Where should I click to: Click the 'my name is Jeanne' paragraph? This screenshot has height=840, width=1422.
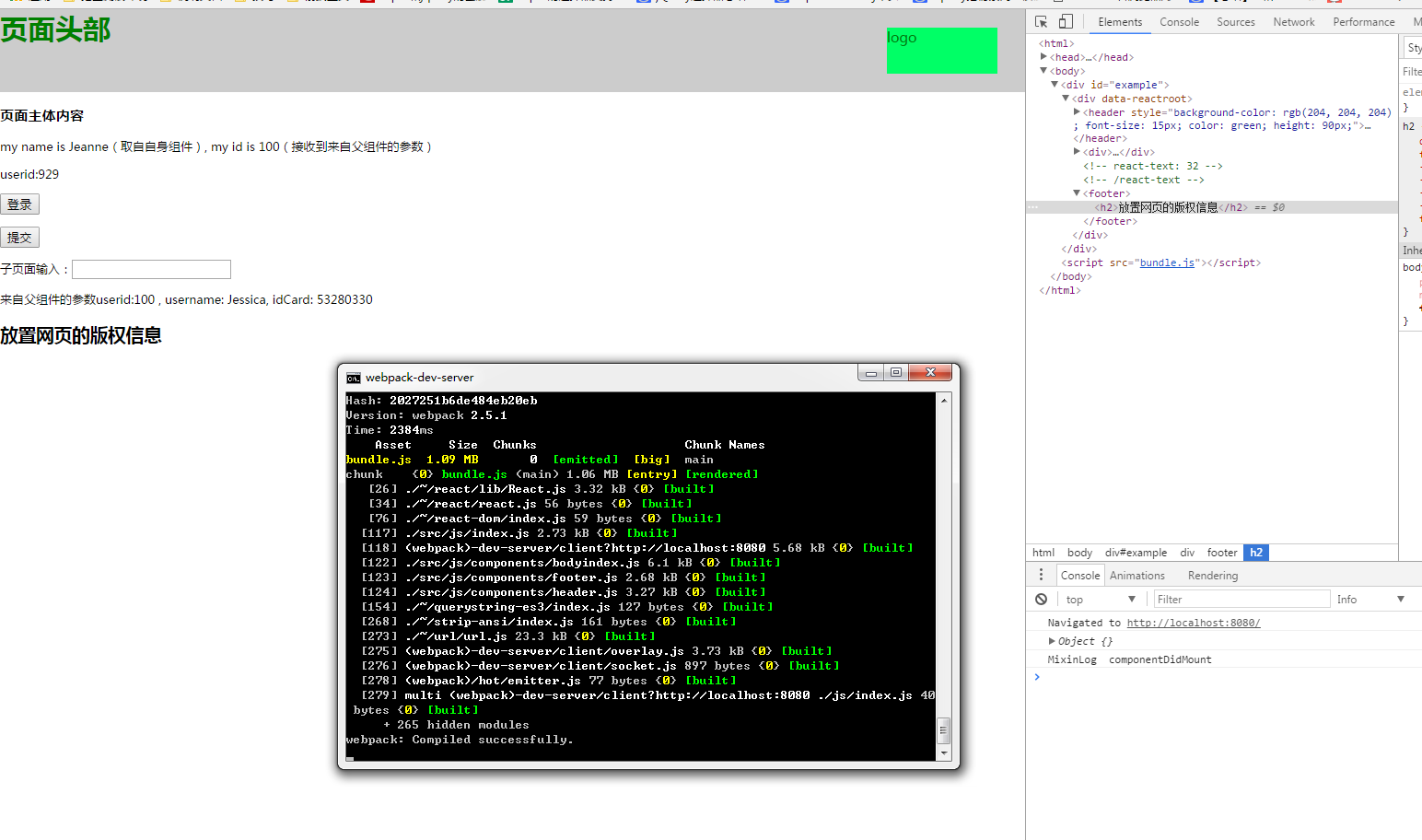tap(216, 146)
